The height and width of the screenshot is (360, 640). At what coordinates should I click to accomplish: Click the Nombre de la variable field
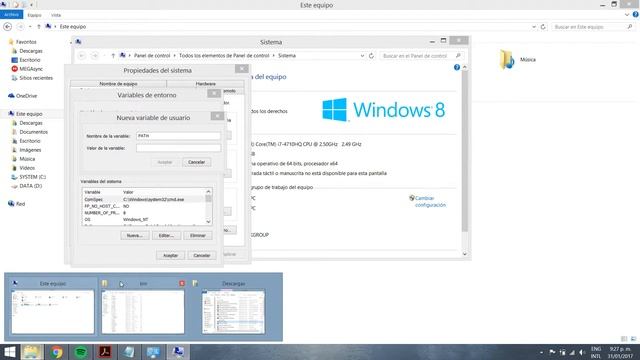coord(178,136)
